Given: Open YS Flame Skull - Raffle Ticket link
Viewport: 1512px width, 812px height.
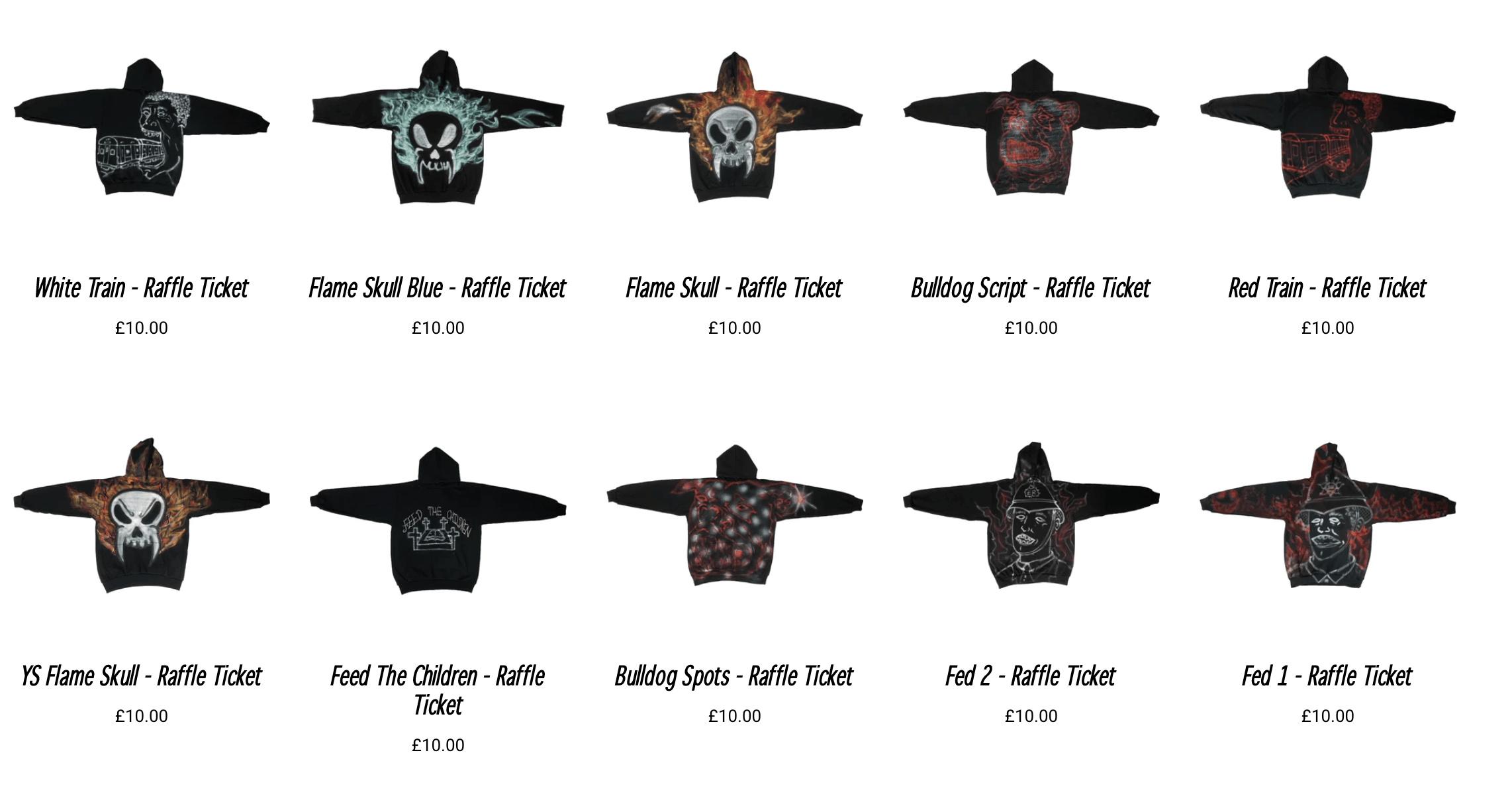Looking at the screenshot, I should (x=141, y=676).
